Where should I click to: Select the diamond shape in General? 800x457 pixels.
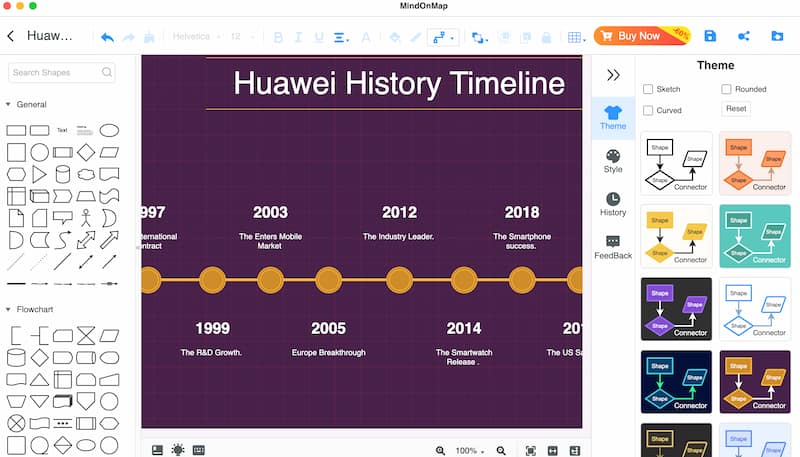[x=86, y=152]
